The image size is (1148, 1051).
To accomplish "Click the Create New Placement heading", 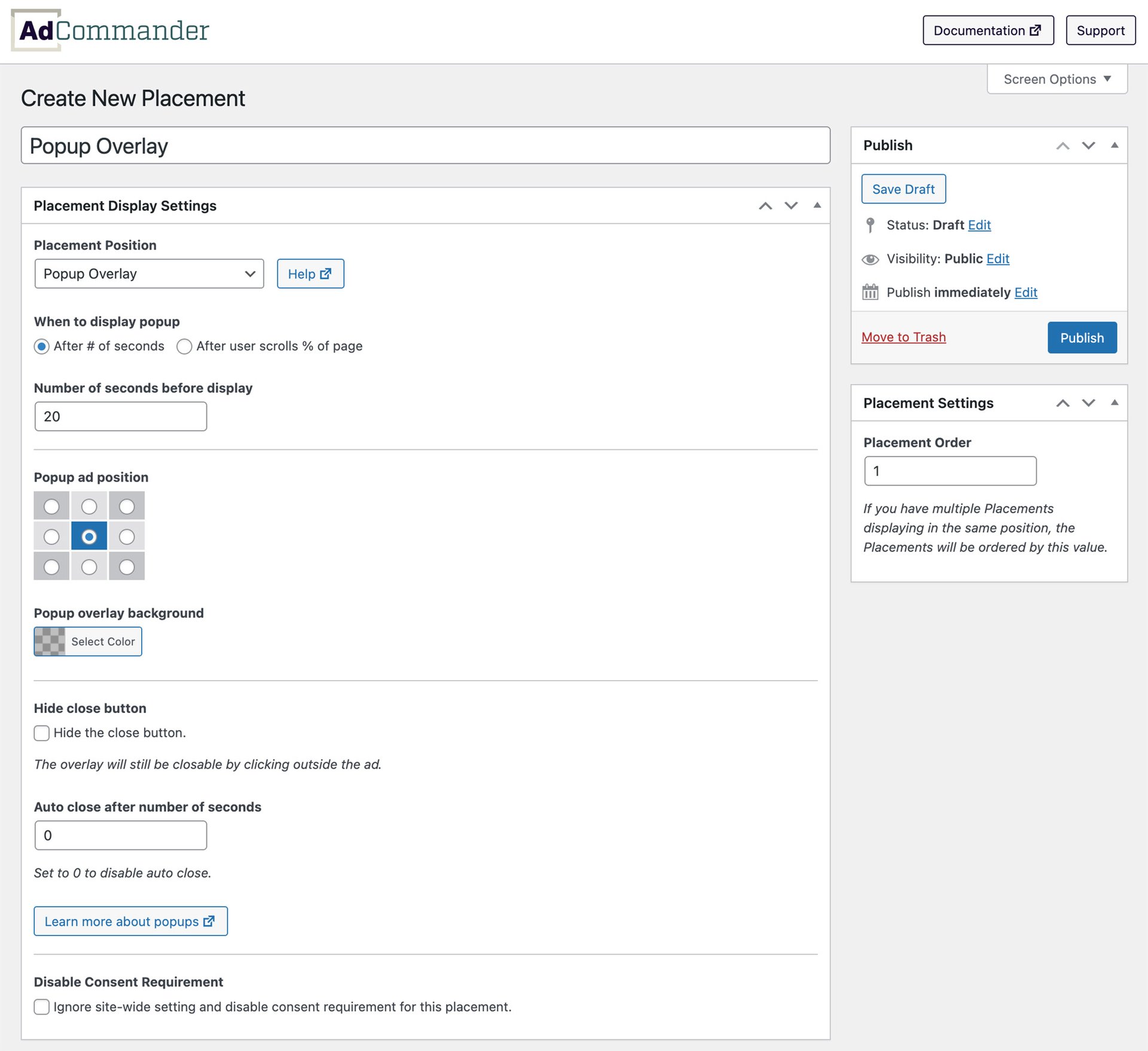I will [x=133, y=98].
